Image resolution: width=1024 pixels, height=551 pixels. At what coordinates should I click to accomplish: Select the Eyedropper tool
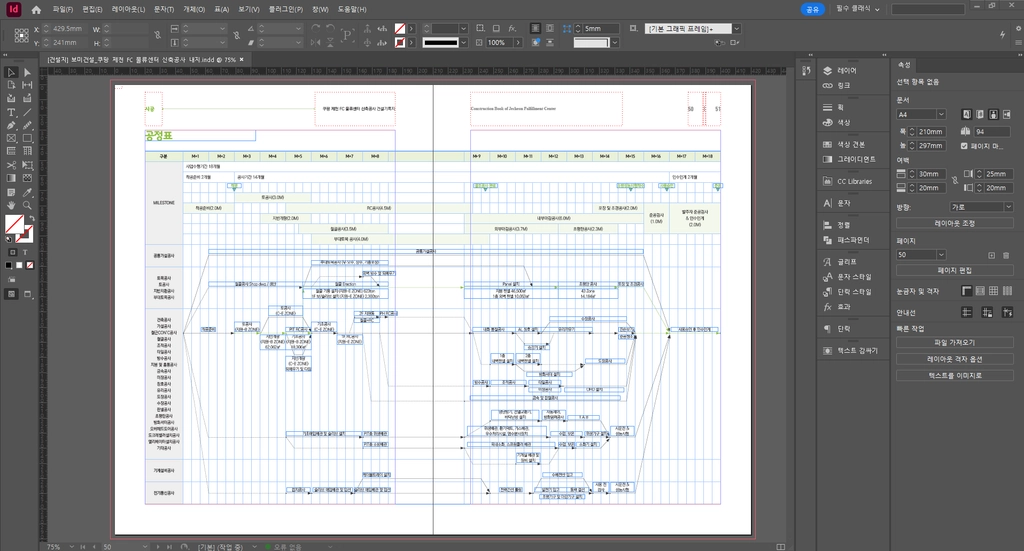pyautogui.click(x=27, y=193)
